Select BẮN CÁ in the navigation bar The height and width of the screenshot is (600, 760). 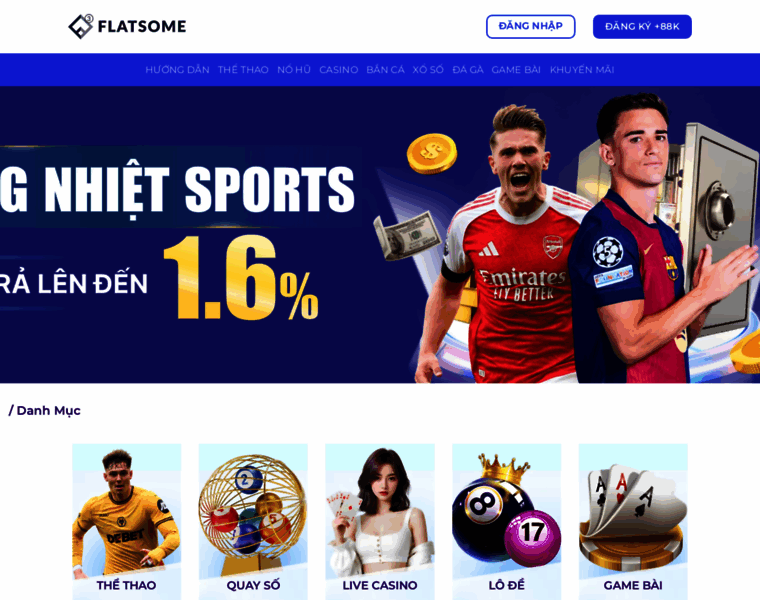pyautogui.click(x=385, y=70)
